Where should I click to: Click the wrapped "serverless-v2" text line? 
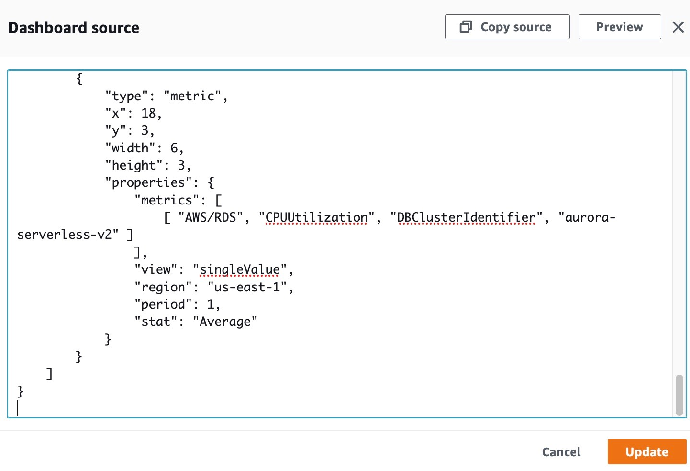[x=66, y=234]
